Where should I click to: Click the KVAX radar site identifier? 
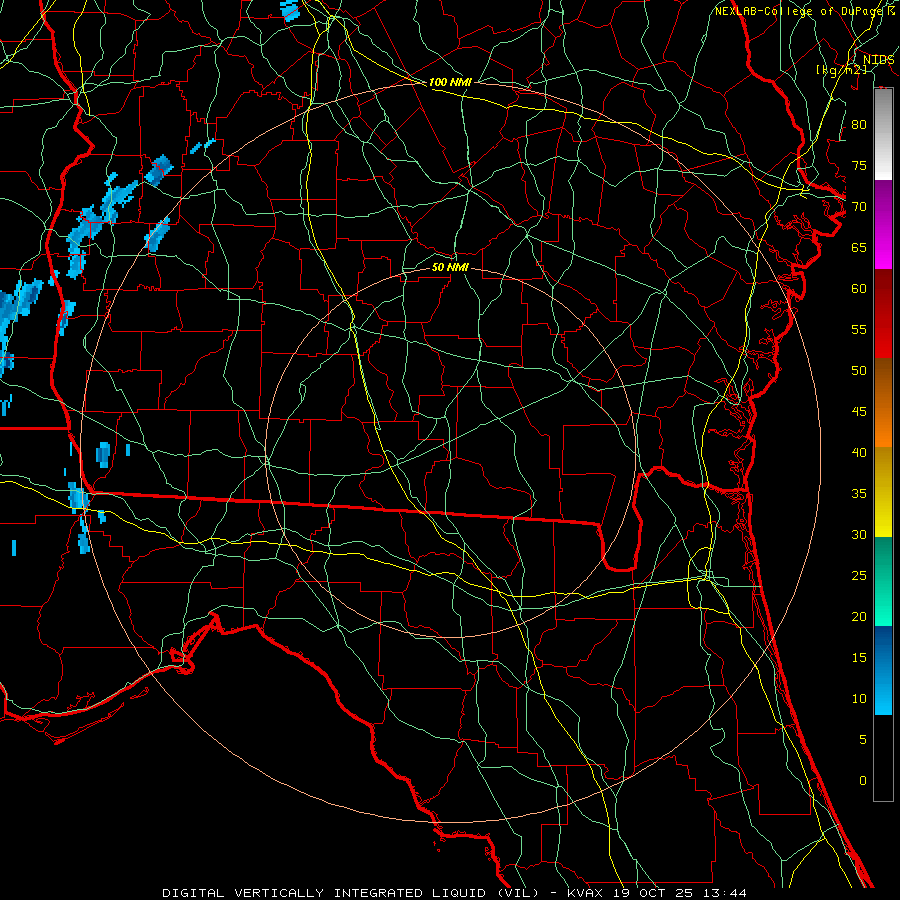point(584,893)
